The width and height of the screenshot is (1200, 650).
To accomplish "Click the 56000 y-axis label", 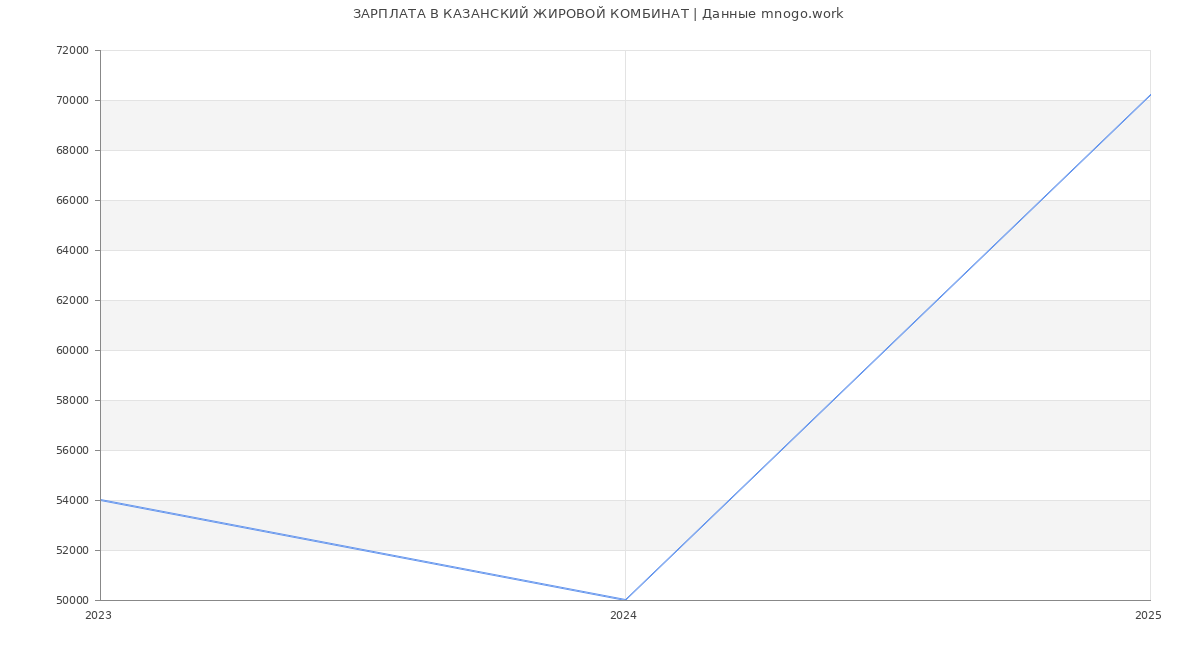I will pos(73,450).
